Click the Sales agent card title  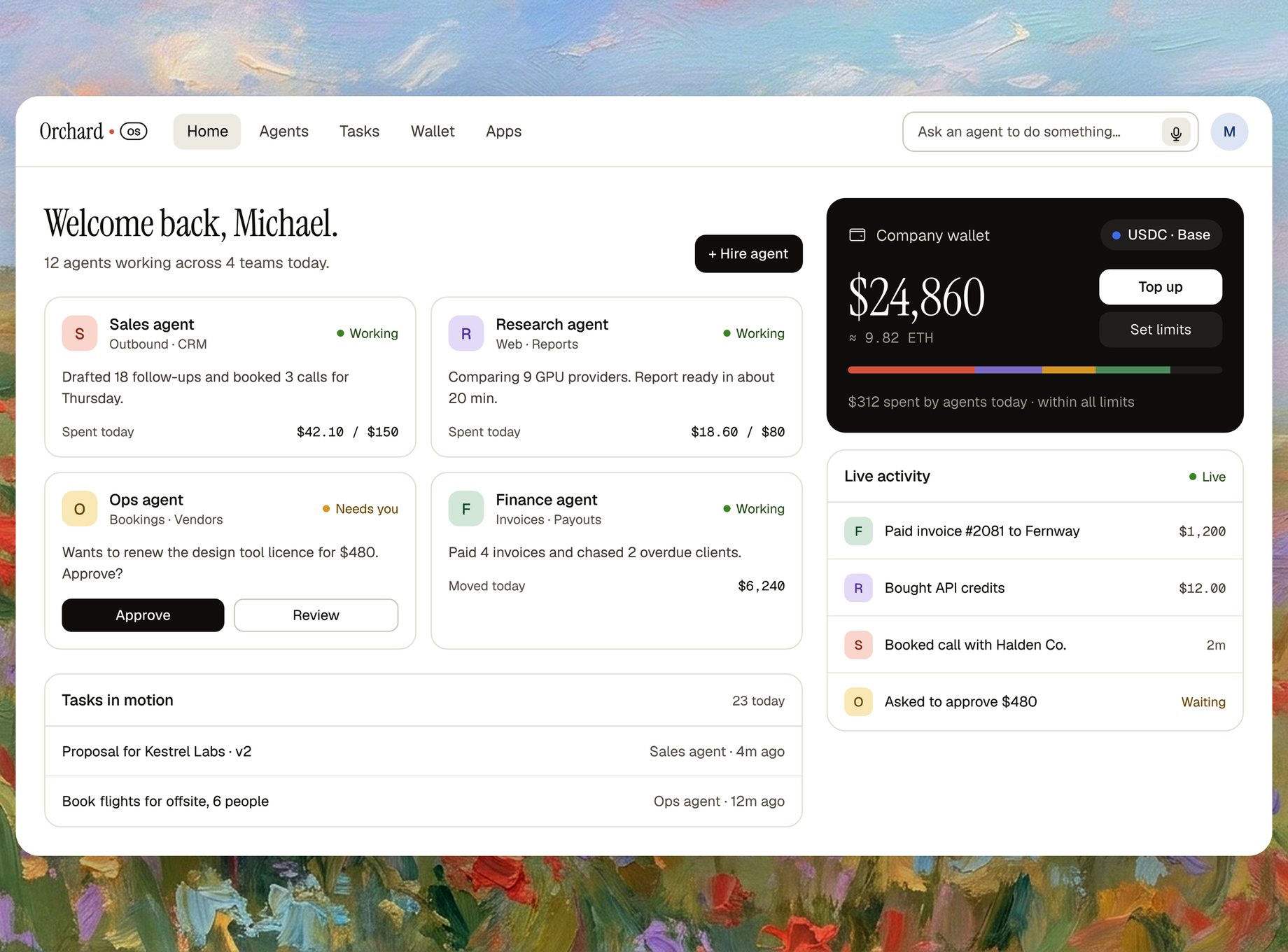click(x=152, y=324)
